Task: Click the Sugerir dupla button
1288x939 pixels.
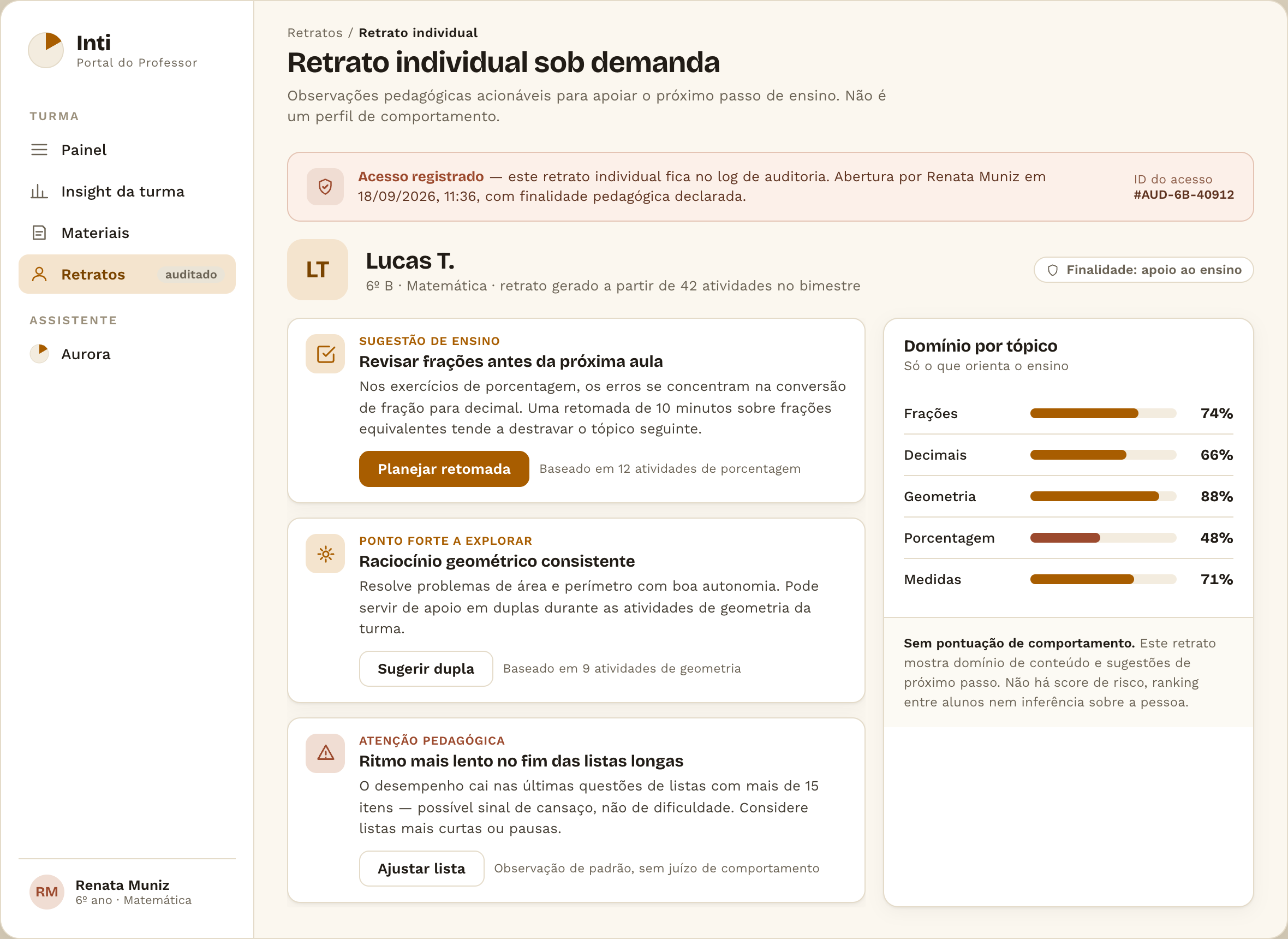Action: [x=426, y=669]
